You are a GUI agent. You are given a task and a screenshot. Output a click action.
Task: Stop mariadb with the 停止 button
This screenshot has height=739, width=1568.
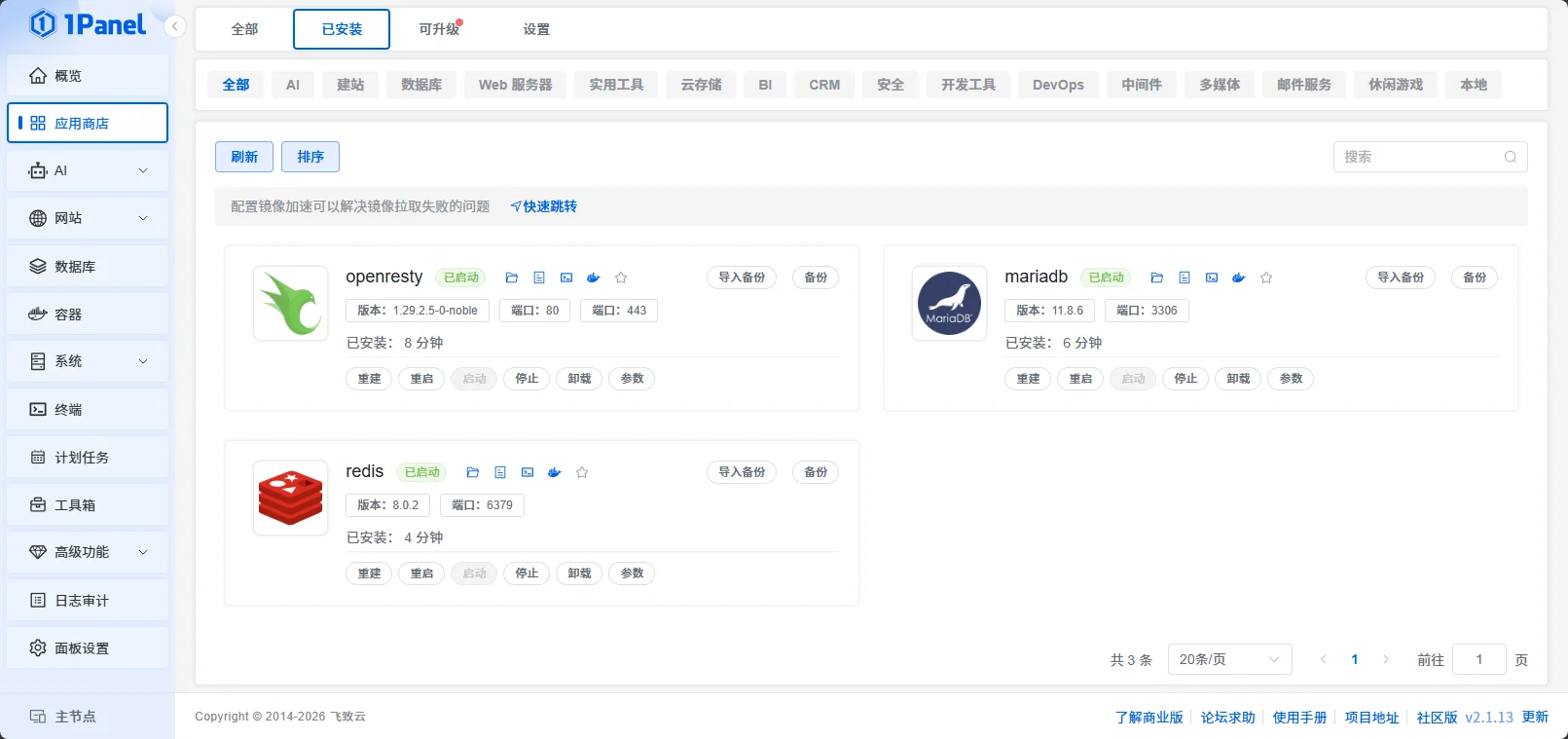click(x=1185, y=379)
